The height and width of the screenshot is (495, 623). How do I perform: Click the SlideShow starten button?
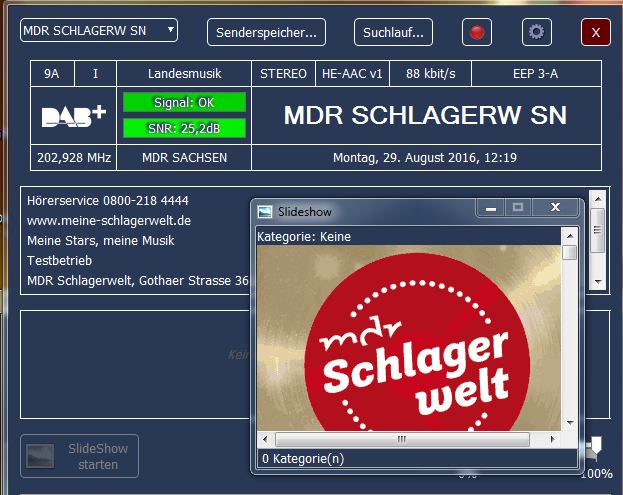(x=80, y=456)
